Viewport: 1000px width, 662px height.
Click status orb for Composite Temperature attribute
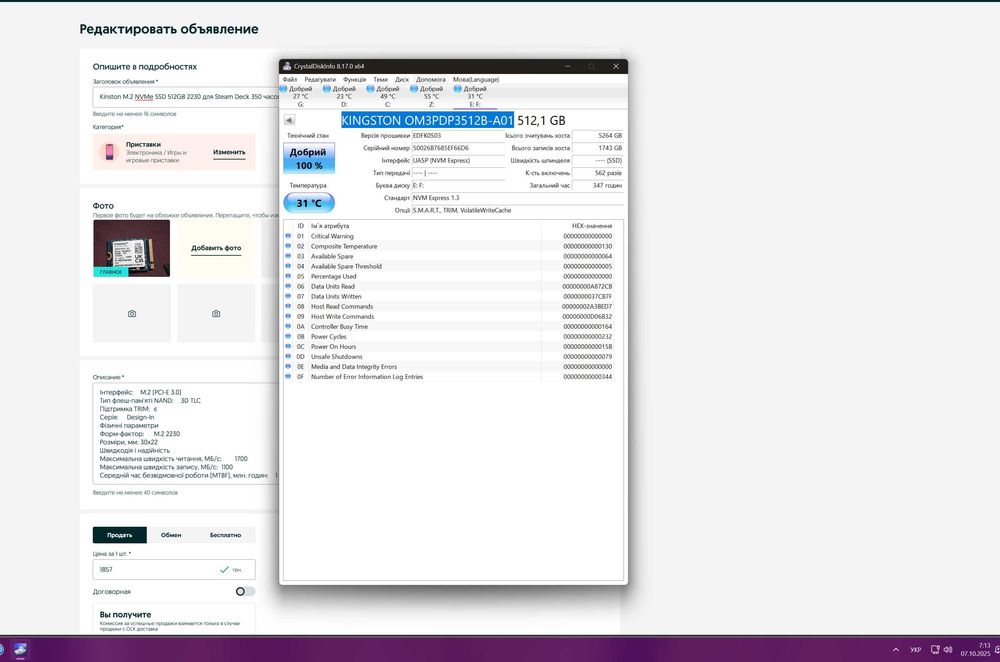(x=288, y=246)
